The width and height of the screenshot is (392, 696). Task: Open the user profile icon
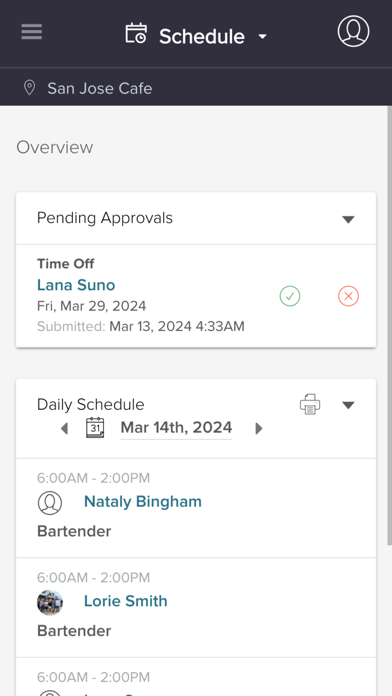coord(353,31)
